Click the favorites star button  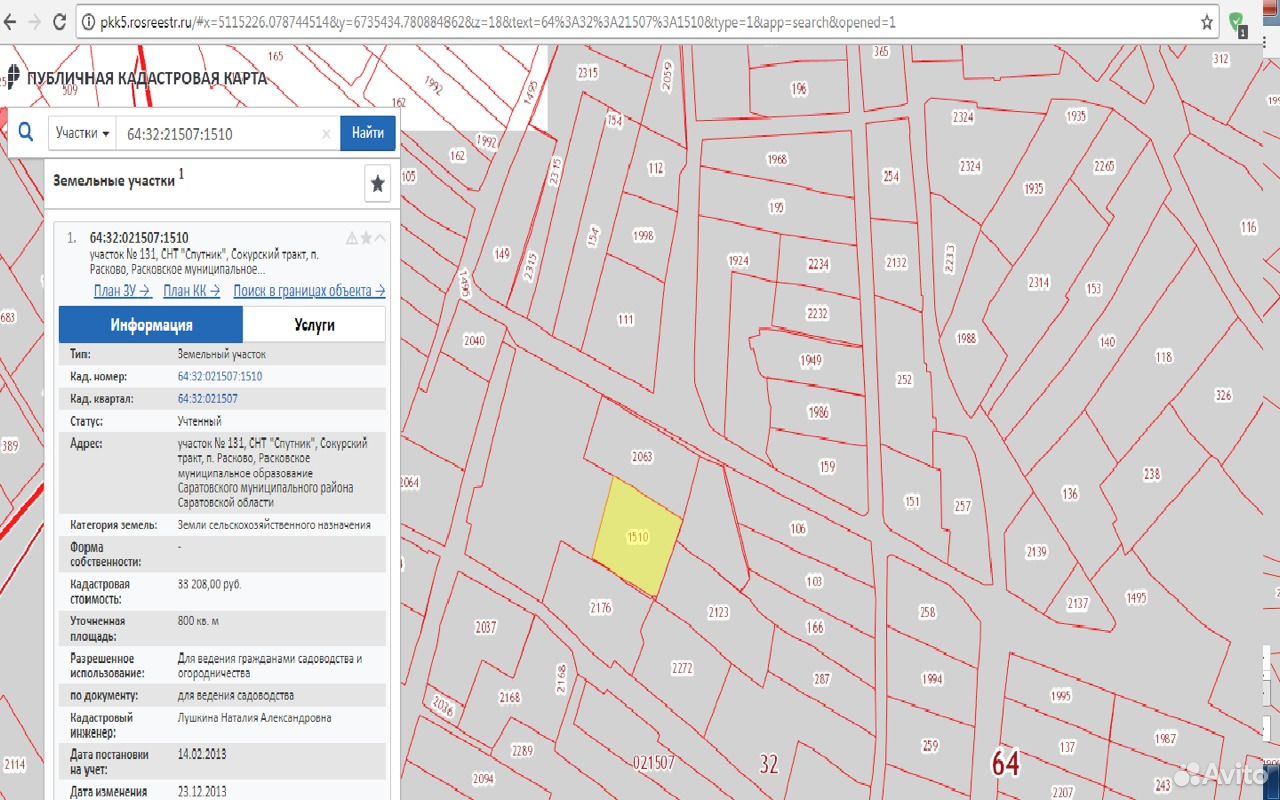[378, 183]
